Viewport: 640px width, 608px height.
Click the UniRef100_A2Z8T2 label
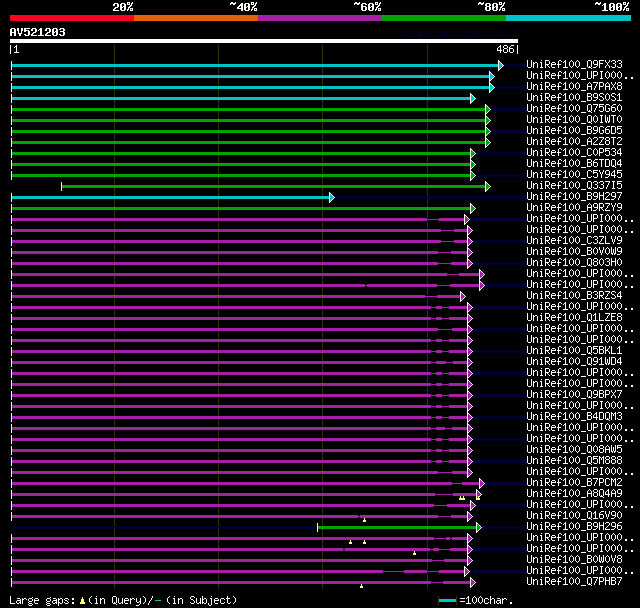tap(574, 142)
